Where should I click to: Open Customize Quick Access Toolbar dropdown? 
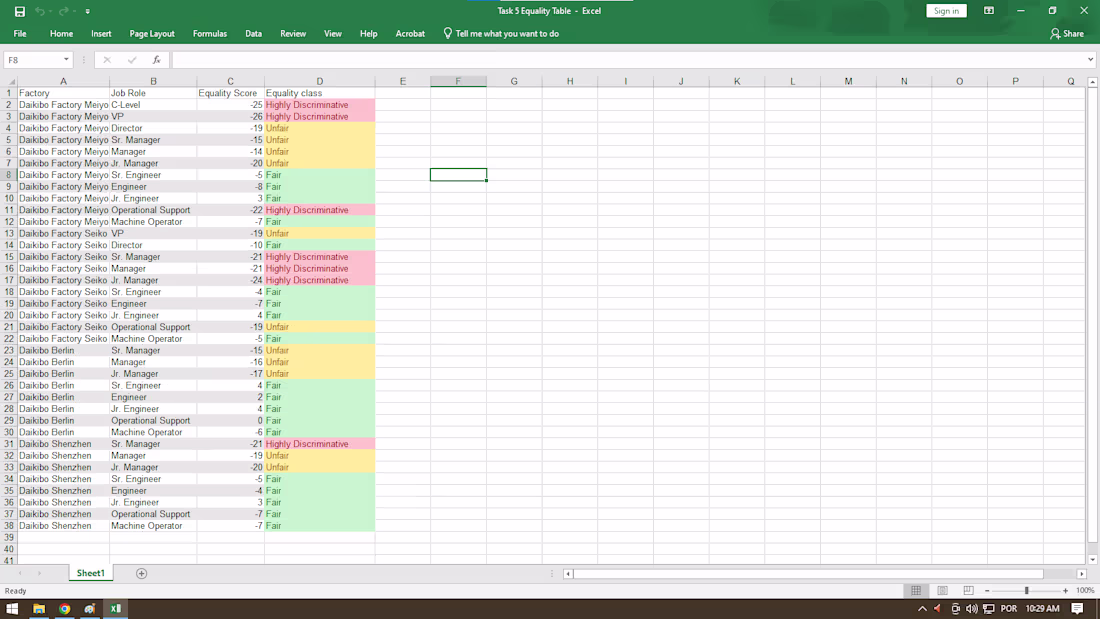88,11
